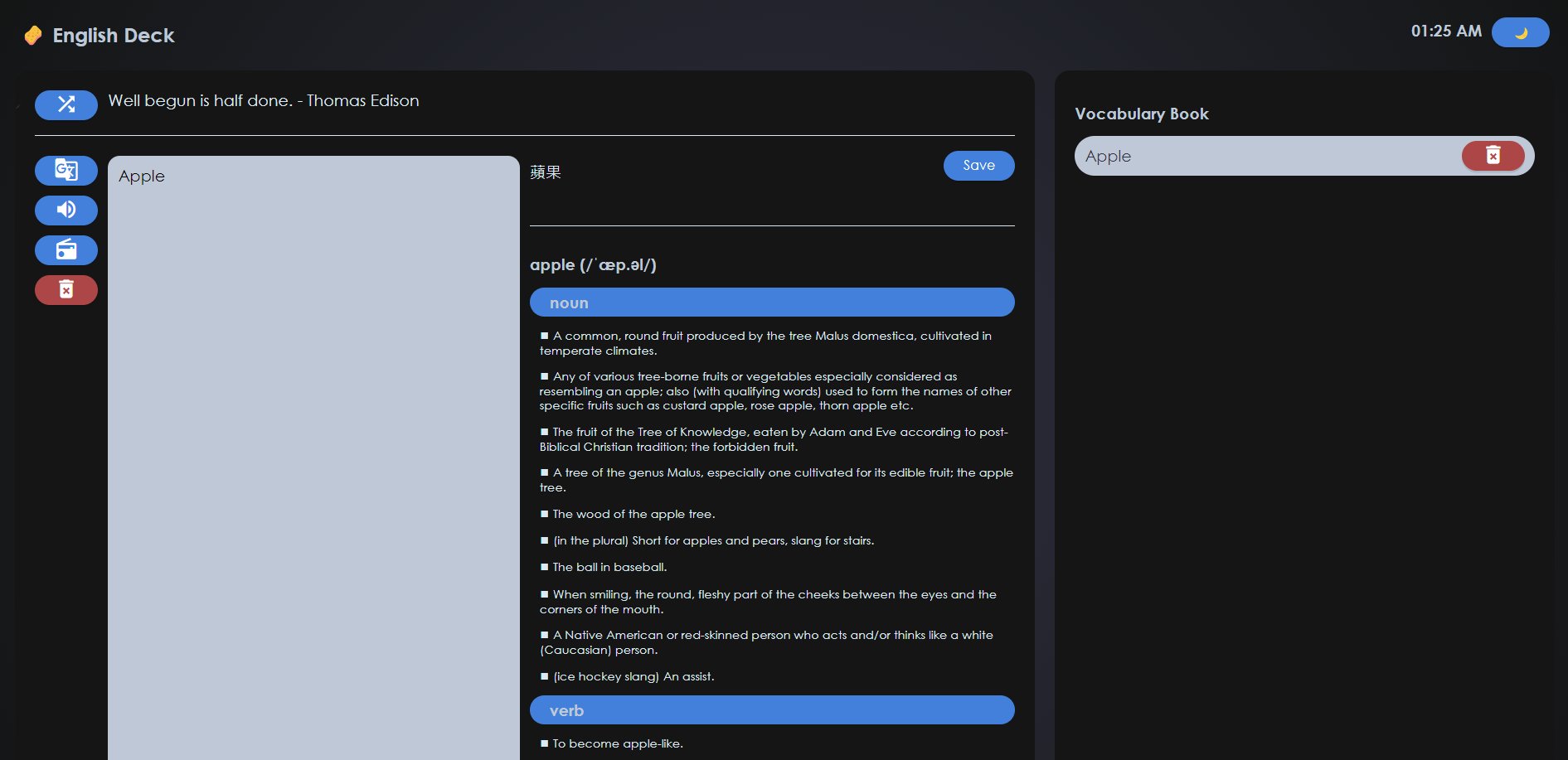Save the translated word
Viewport: 1568px width, 760px height.
[x=978, y=166]
